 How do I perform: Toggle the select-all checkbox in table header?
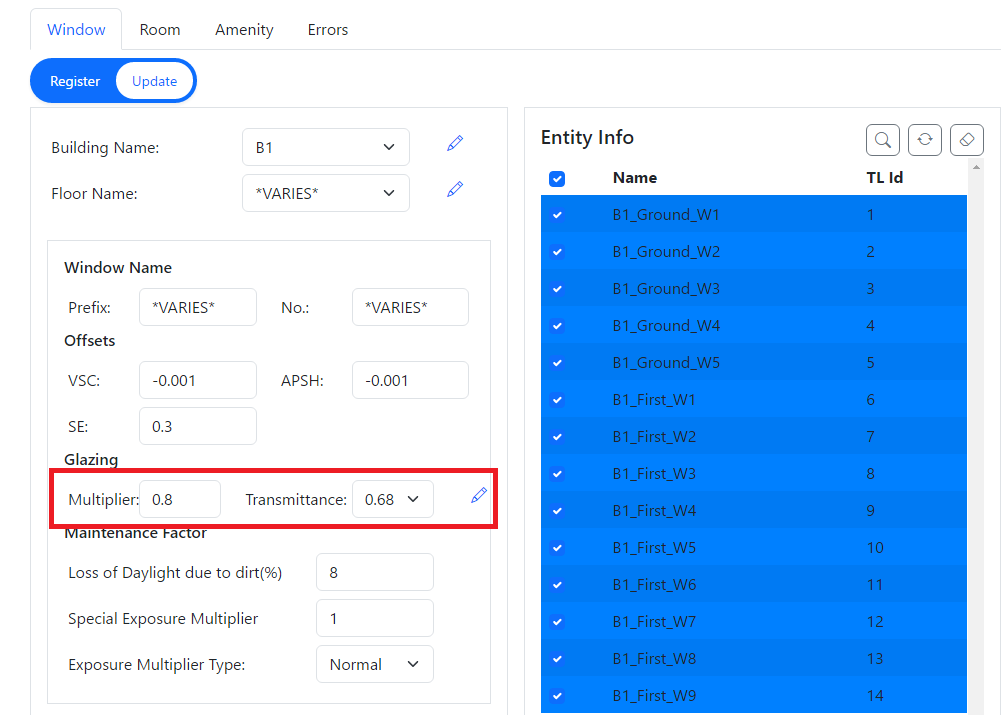click(x=557, y=178)
